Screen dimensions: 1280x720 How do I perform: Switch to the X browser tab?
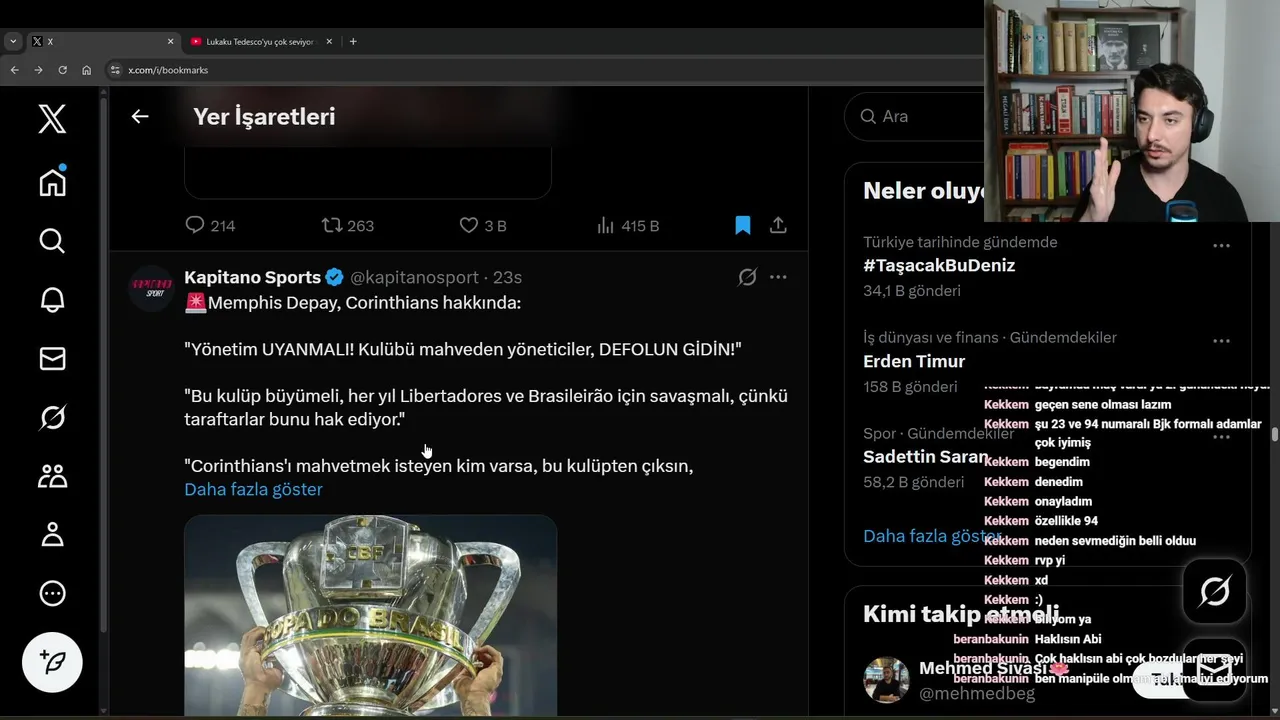click(100, 41)
